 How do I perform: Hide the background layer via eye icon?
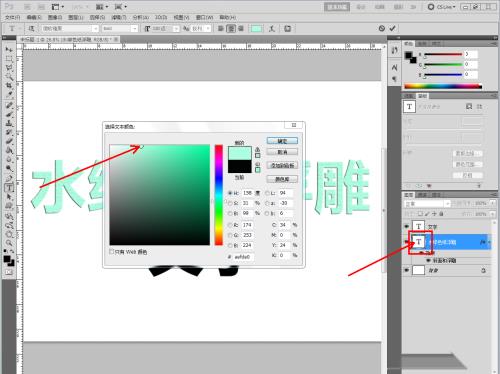(x=406, y=270)
